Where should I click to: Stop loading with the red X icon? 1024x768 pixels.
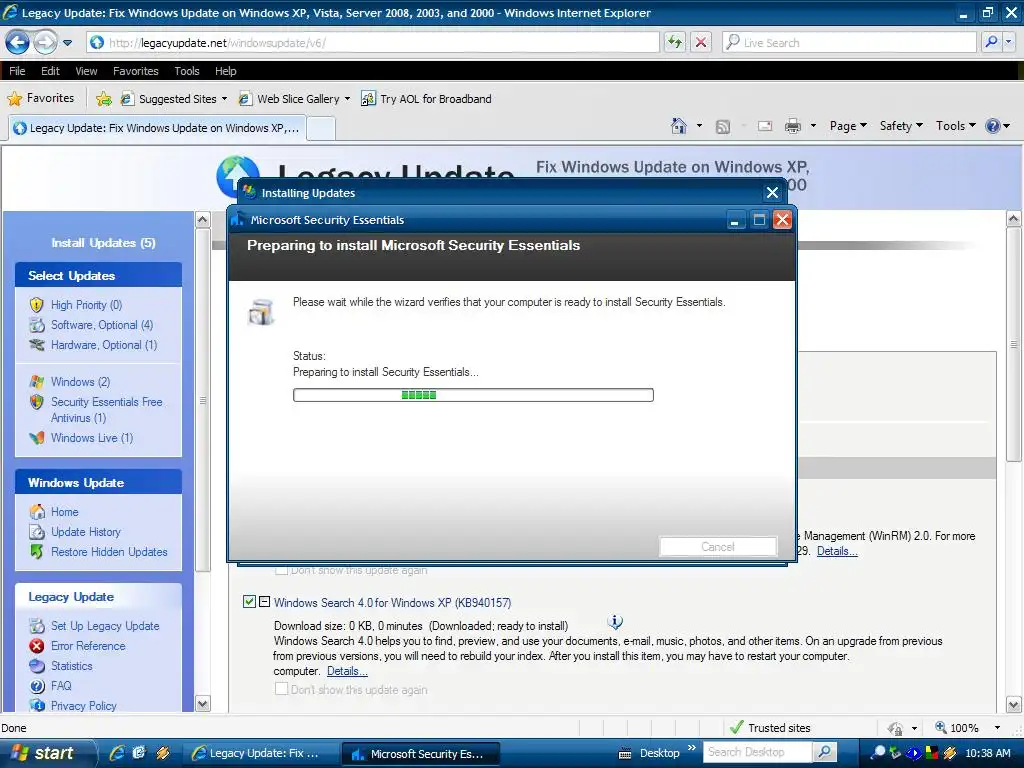tap(701, 43)
